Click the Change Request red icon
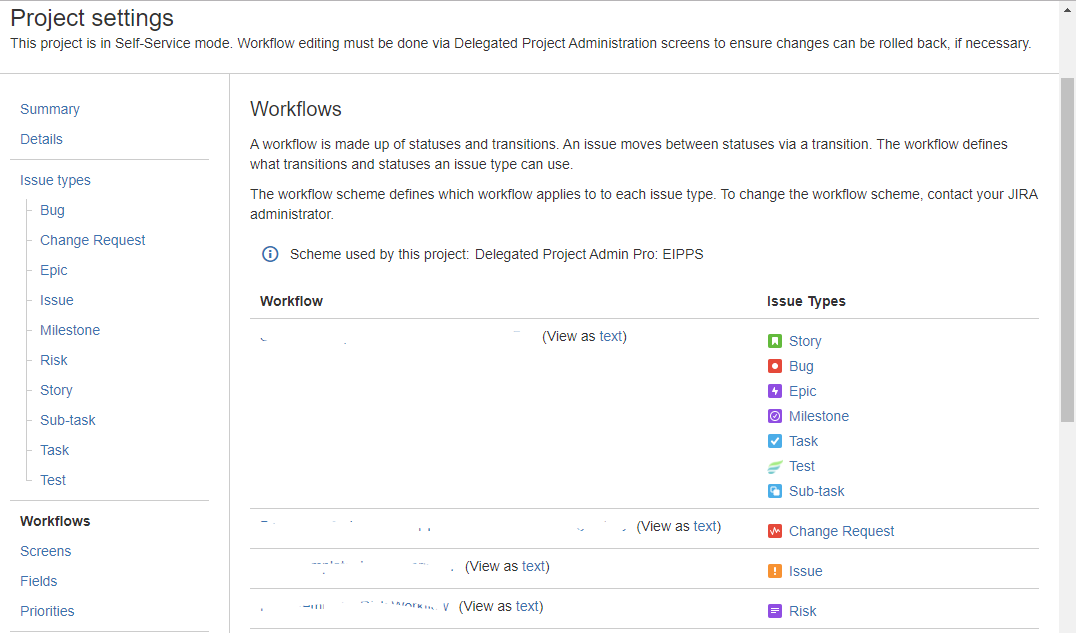The image size is (1076, 633). (775, 531)
